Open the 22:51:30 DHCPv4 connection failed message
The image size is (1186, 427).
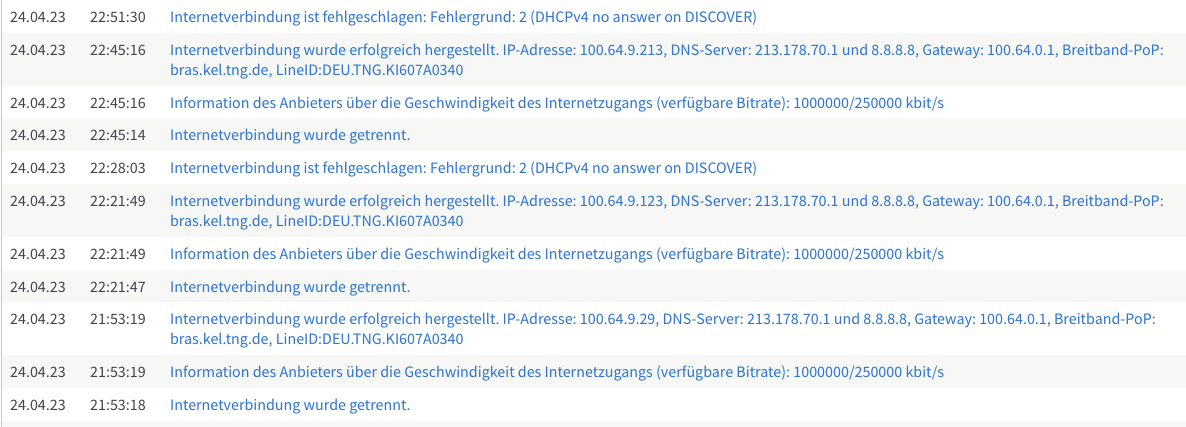[463, 17]
